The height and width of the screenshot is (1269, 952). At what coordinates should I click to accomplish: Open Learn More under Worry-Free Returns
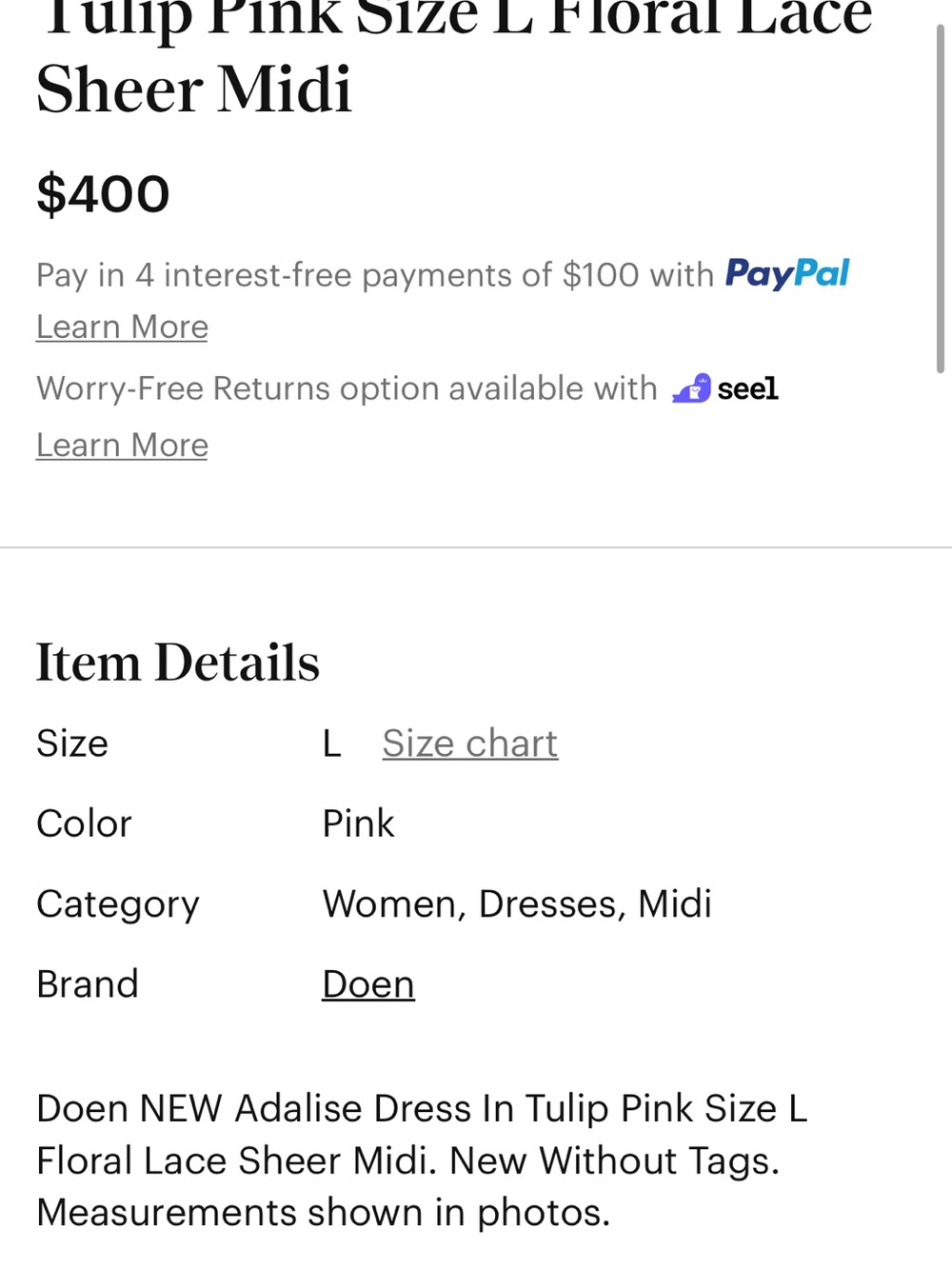pyautogui.click(x=122, y=445)
